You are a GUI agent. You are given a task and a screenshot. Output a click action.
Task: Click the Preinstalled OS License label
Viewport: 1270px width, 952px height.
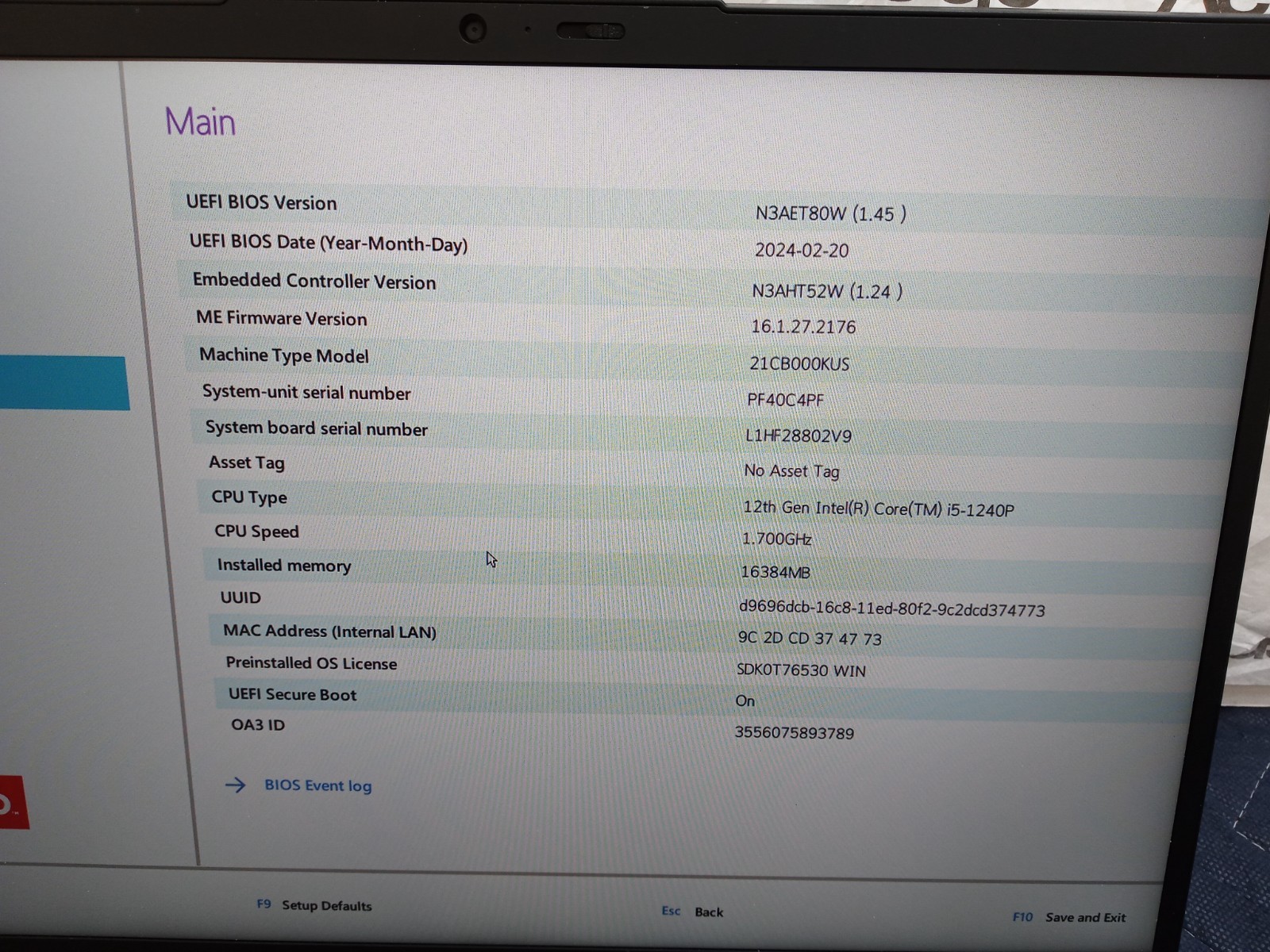(x=311, y=663)
